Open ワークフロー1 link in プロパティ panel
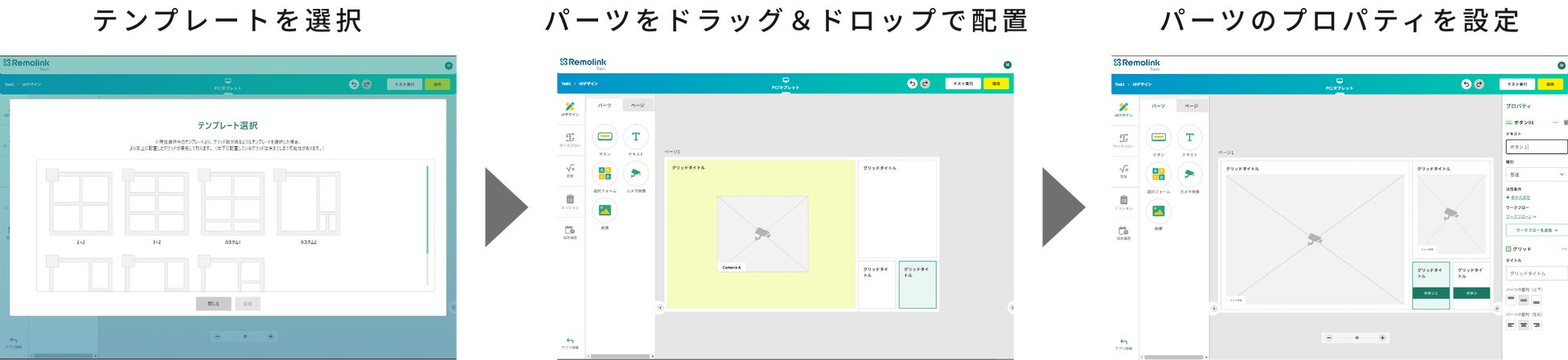Screen dimensions: 1568x360 tap(1518, 216)
